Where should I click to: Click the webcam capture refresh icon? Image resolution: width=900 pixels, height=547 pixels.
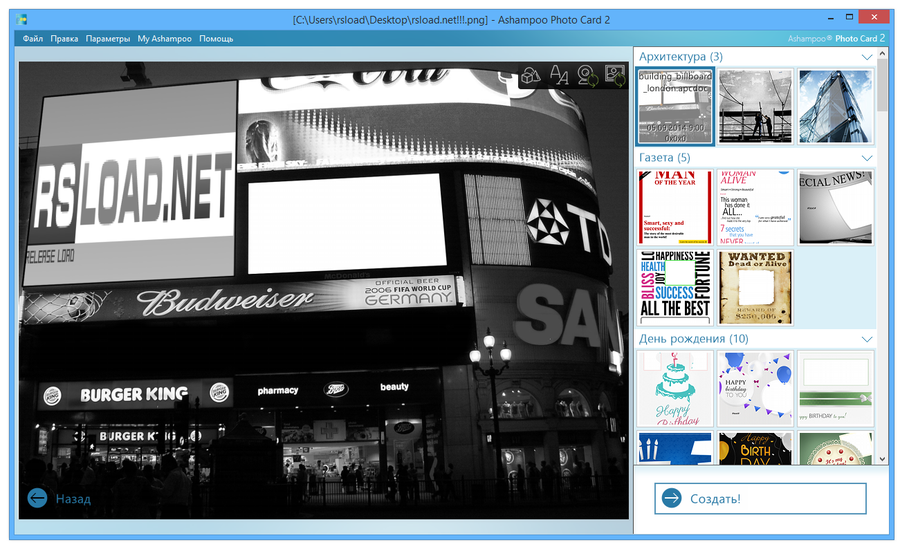[587, 76]
